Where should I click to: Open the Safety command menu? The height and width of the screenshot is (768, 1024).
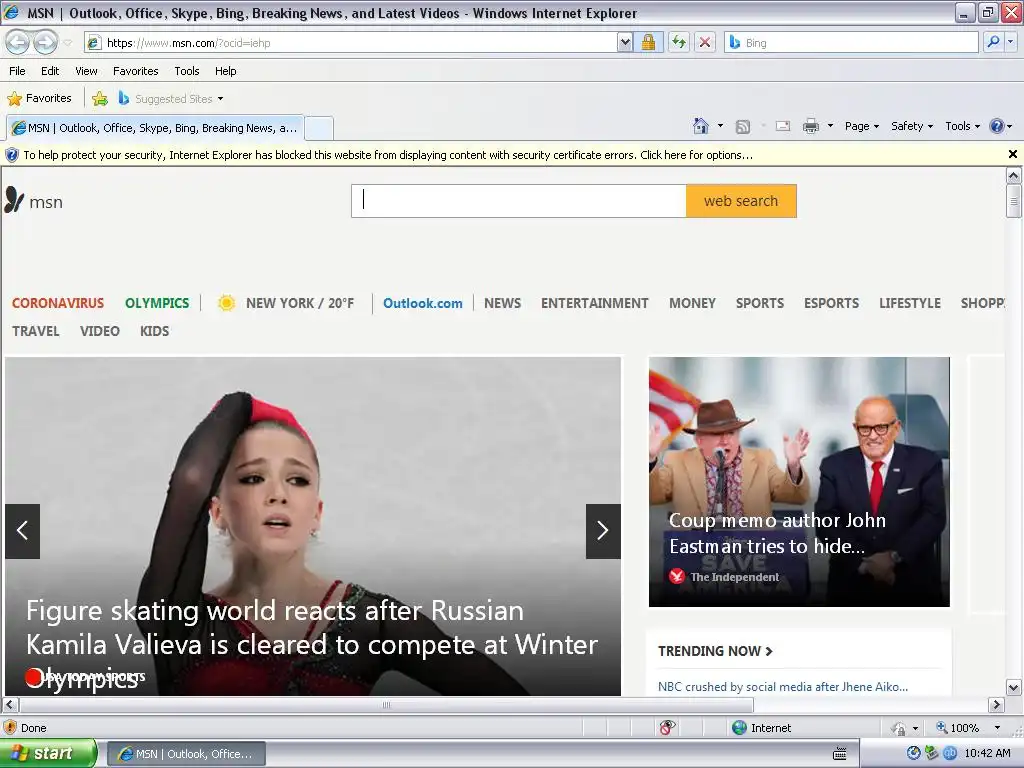tap(912, 126)
